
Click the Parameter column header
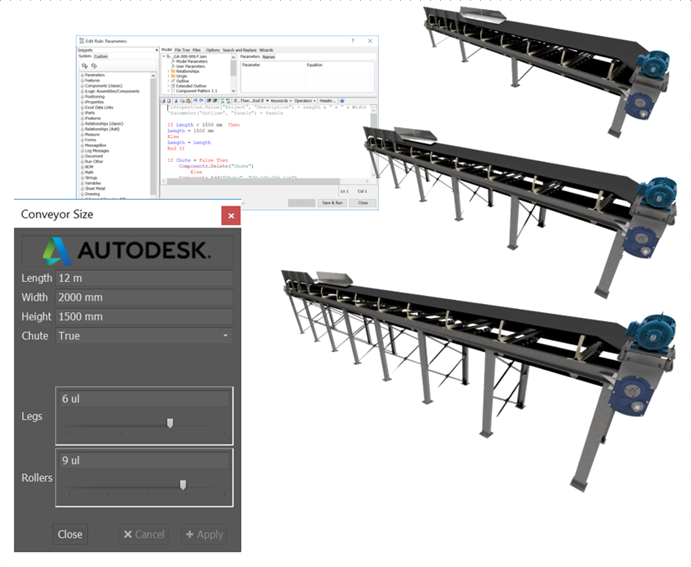tap(273, 65)
